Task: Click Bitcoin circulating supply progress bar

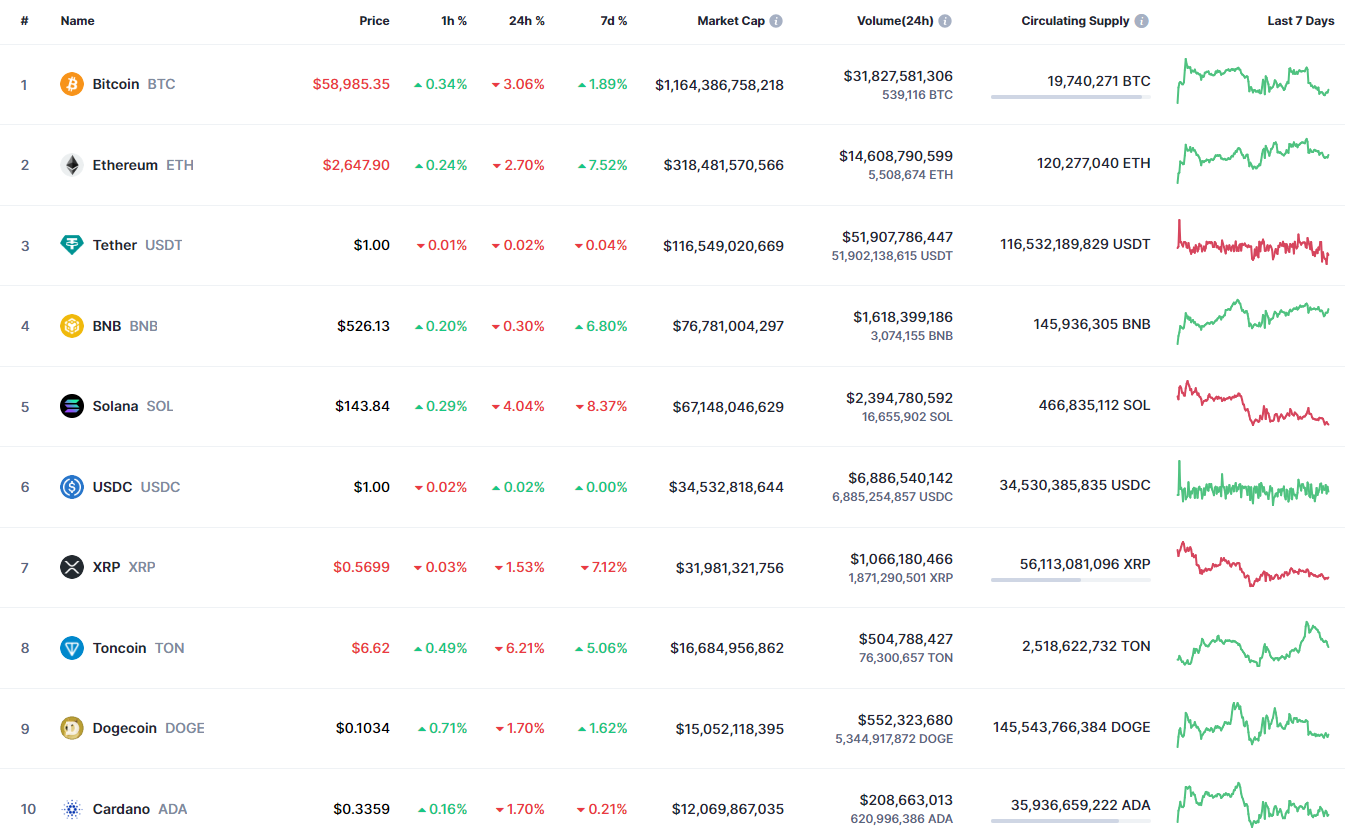Action: click(1071, 97)
